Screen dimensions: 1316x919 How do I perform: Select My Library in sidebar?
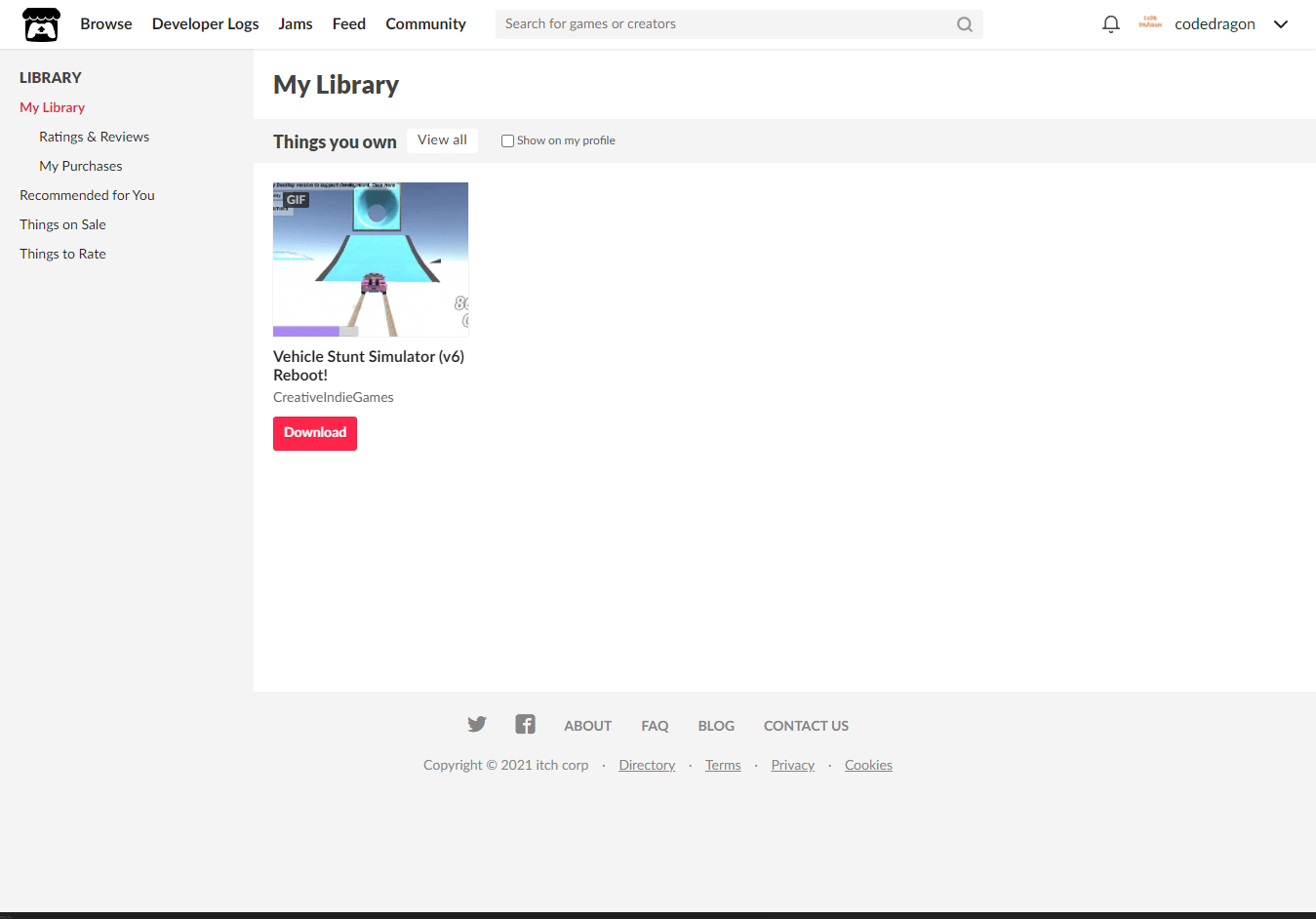53,107
